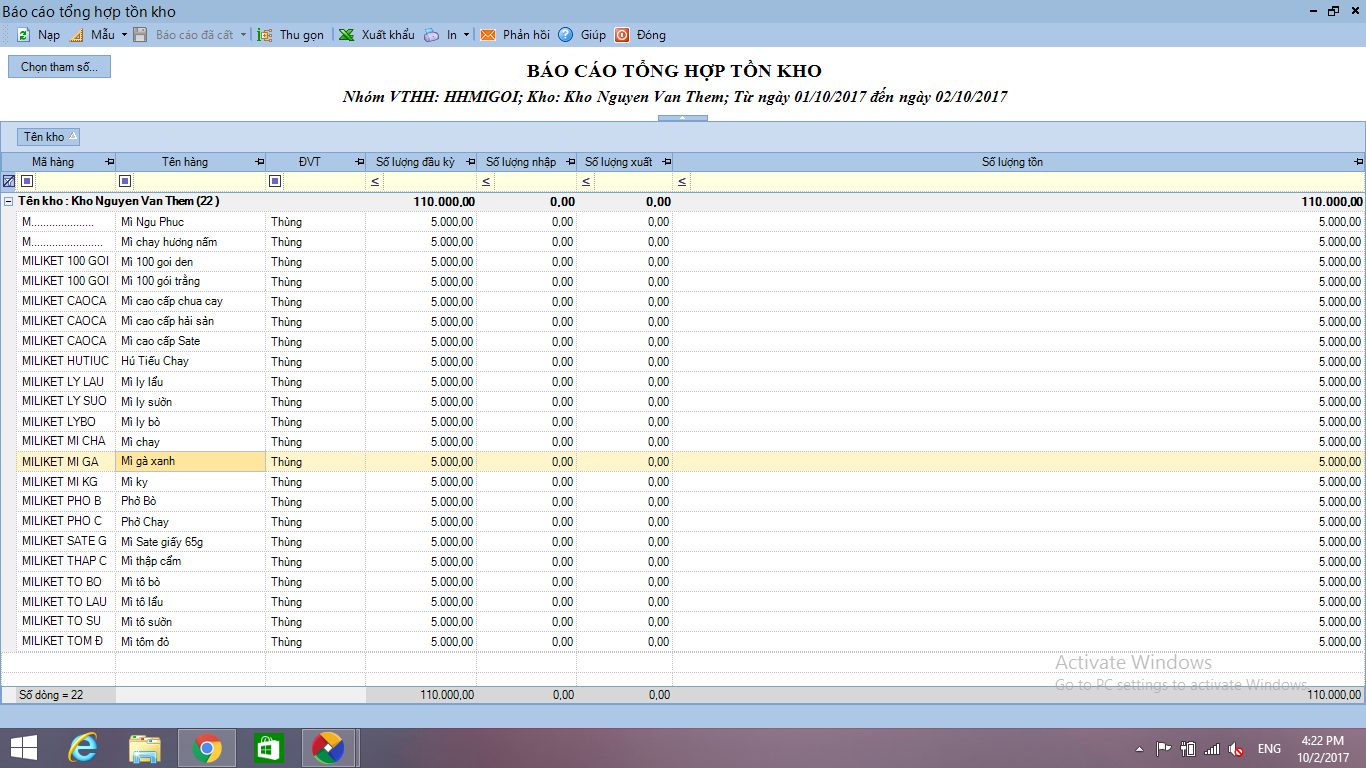Click the Đóng close red icon
Viewport: 1366px width, 768px height.
[622, 35]
